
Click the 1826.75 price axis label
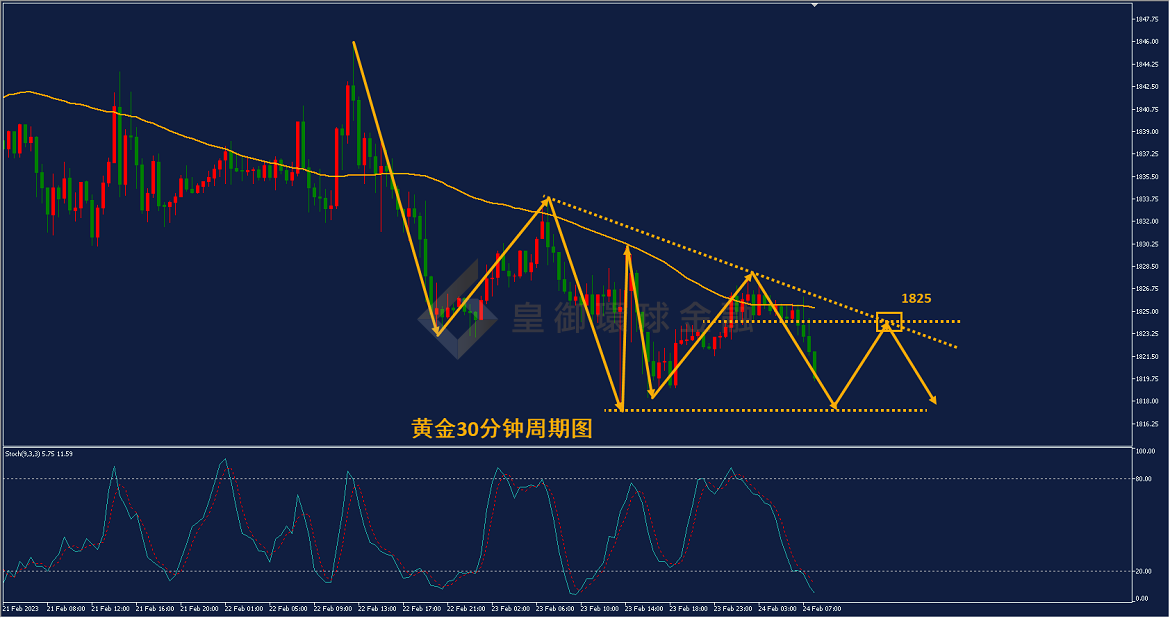click(1148, 289)
